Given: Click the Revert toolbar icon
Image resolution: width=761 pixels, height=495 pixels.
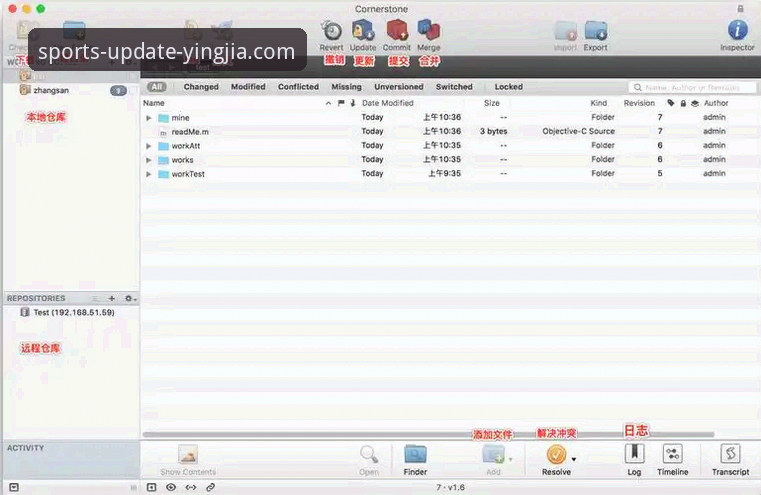Looking at the screenshot, I should pos(332,31).
